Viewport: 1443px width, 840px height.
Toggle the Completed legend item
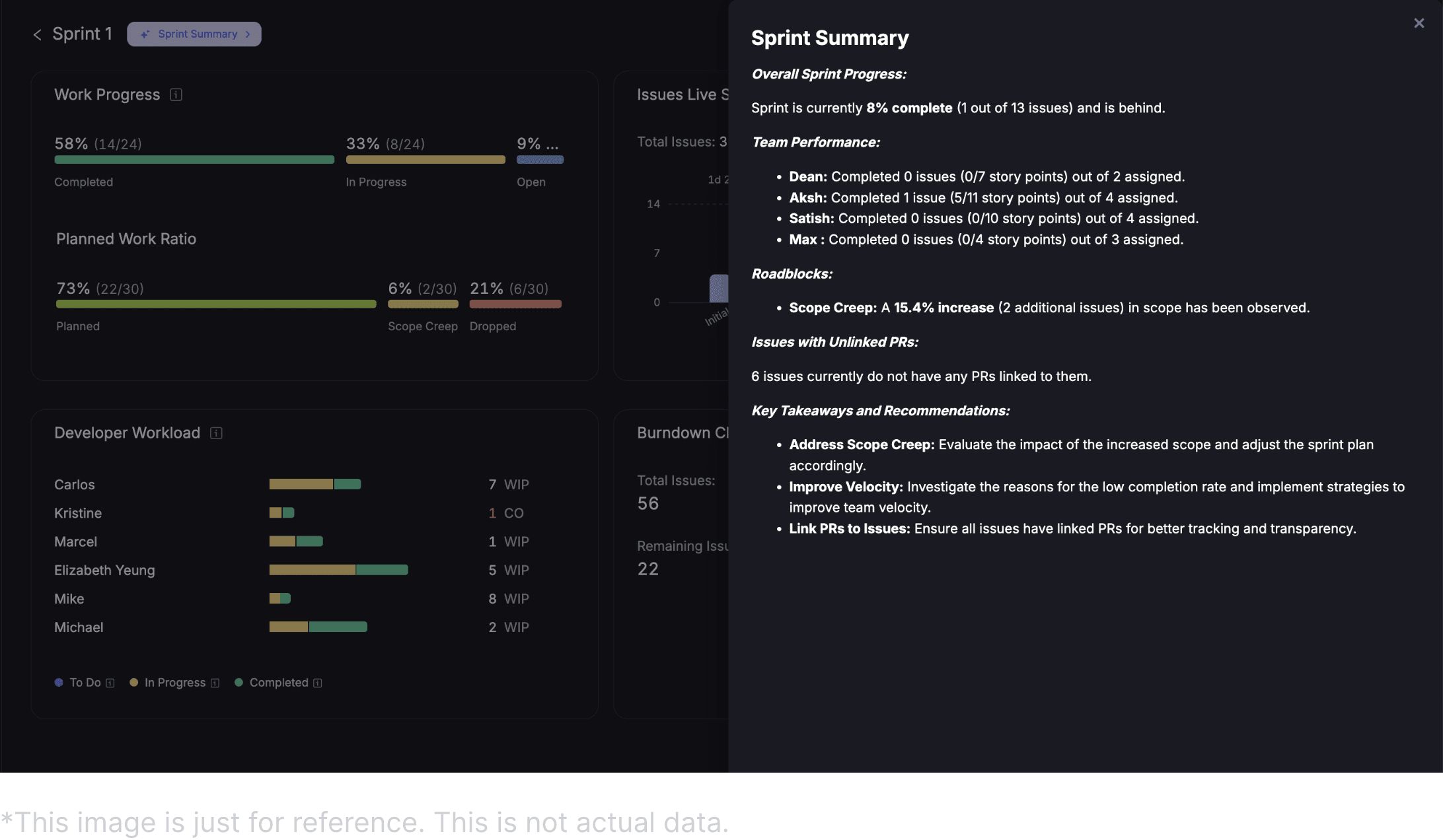pos(278,682)
